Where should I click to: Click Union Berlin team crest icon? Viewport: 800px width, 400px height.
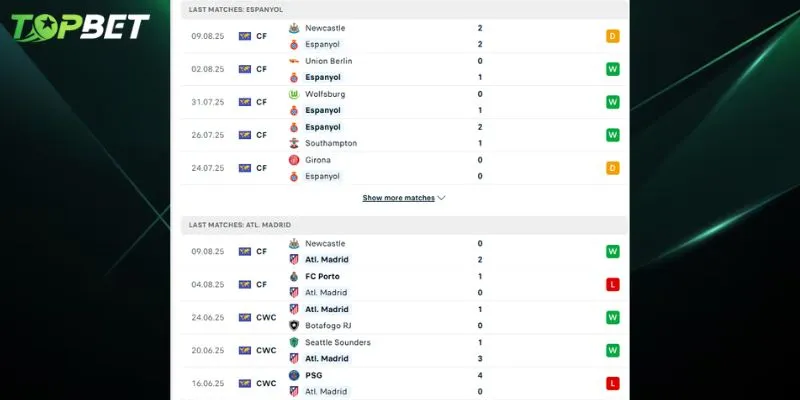[x=294, y=61]
